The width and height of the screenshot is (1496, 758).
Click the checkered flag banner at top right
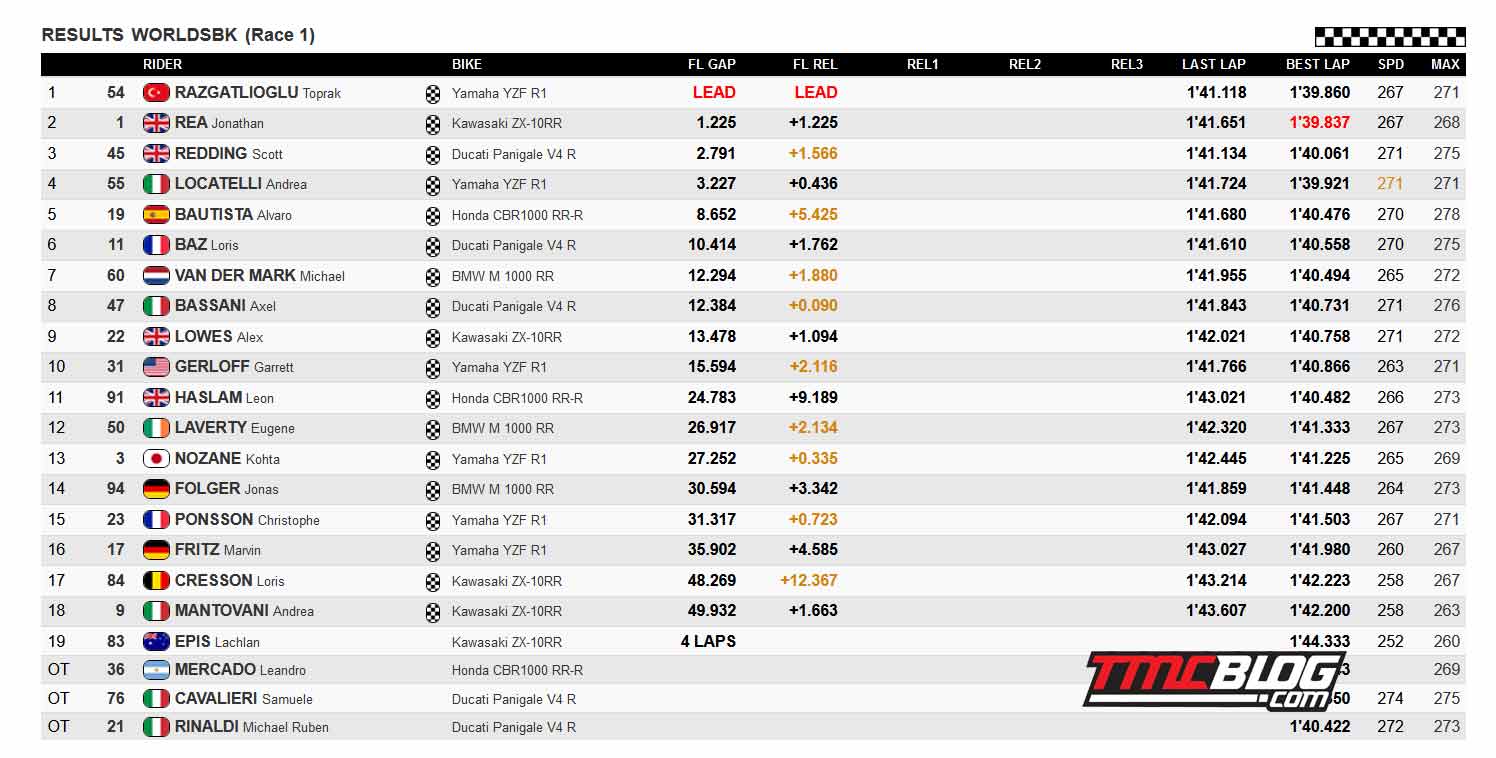tap(1390, 37)
